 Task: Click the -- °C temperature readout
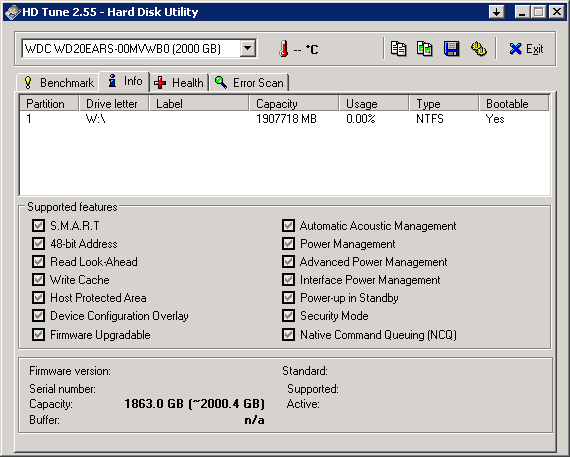(306, 49)
